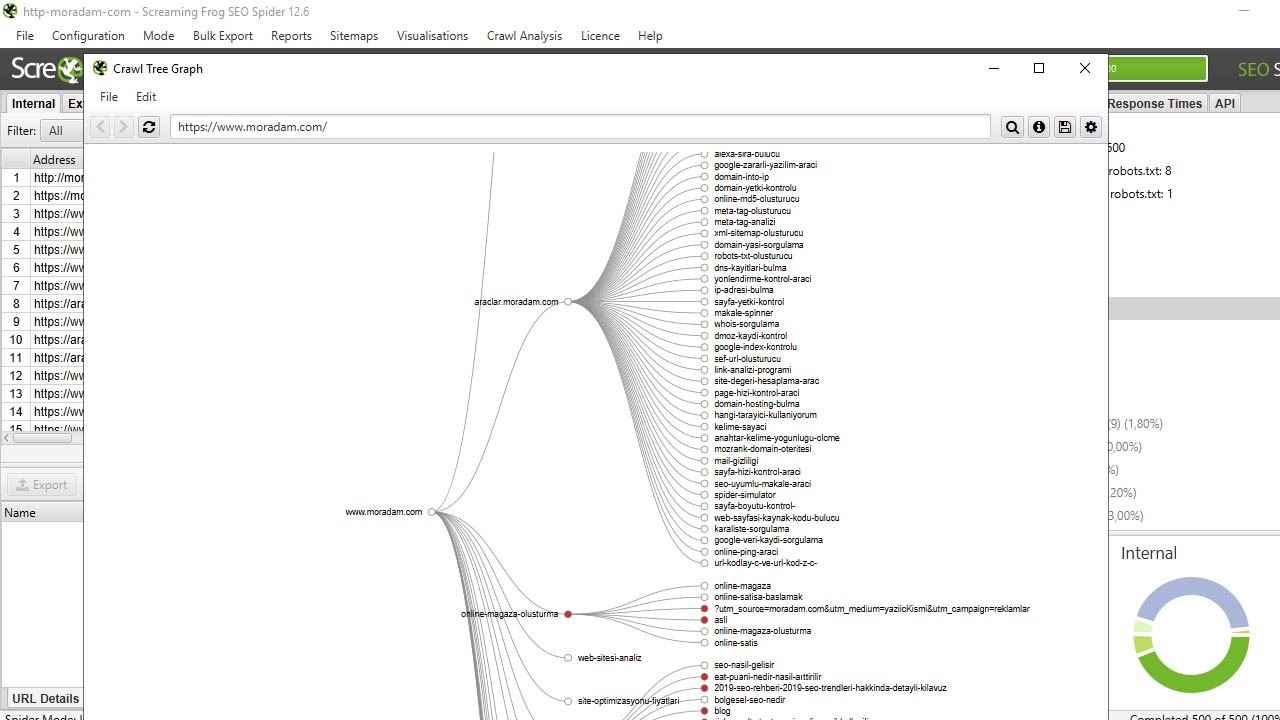Open the Reports menu
This screenshot has width=1280, height=720.
pos(291,35)
